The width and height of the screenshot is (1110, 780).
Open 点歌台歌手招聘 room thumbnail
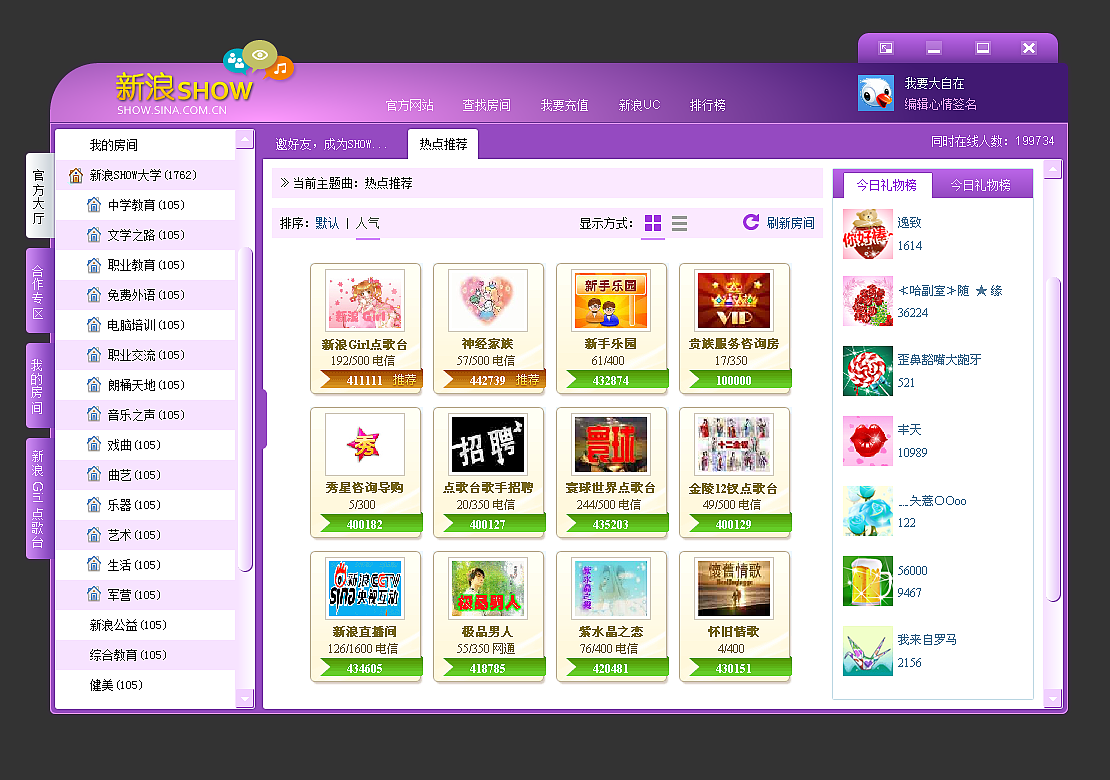488,445
